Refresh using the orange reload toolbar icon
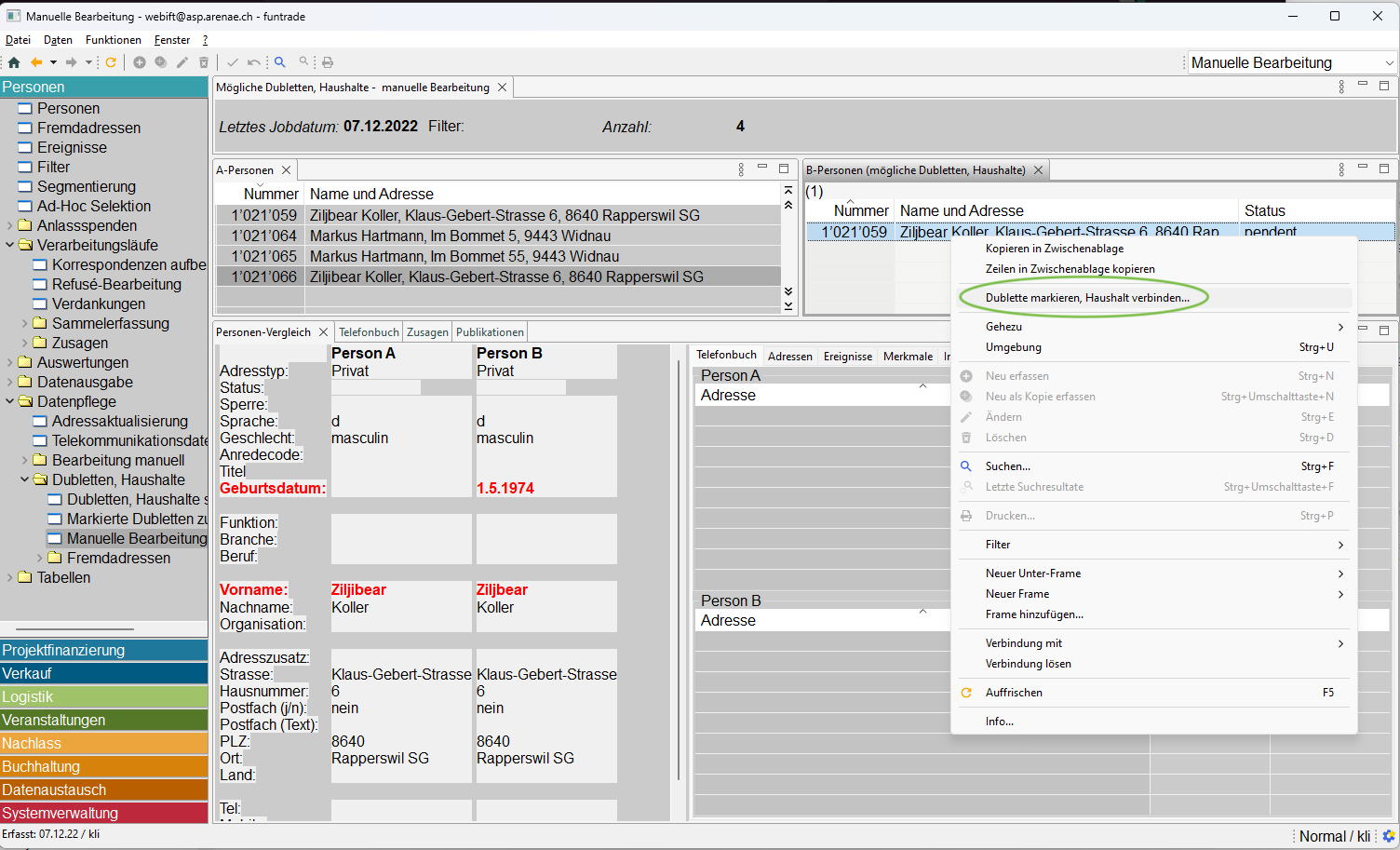The image size is (1400, 850). point(111,62)
